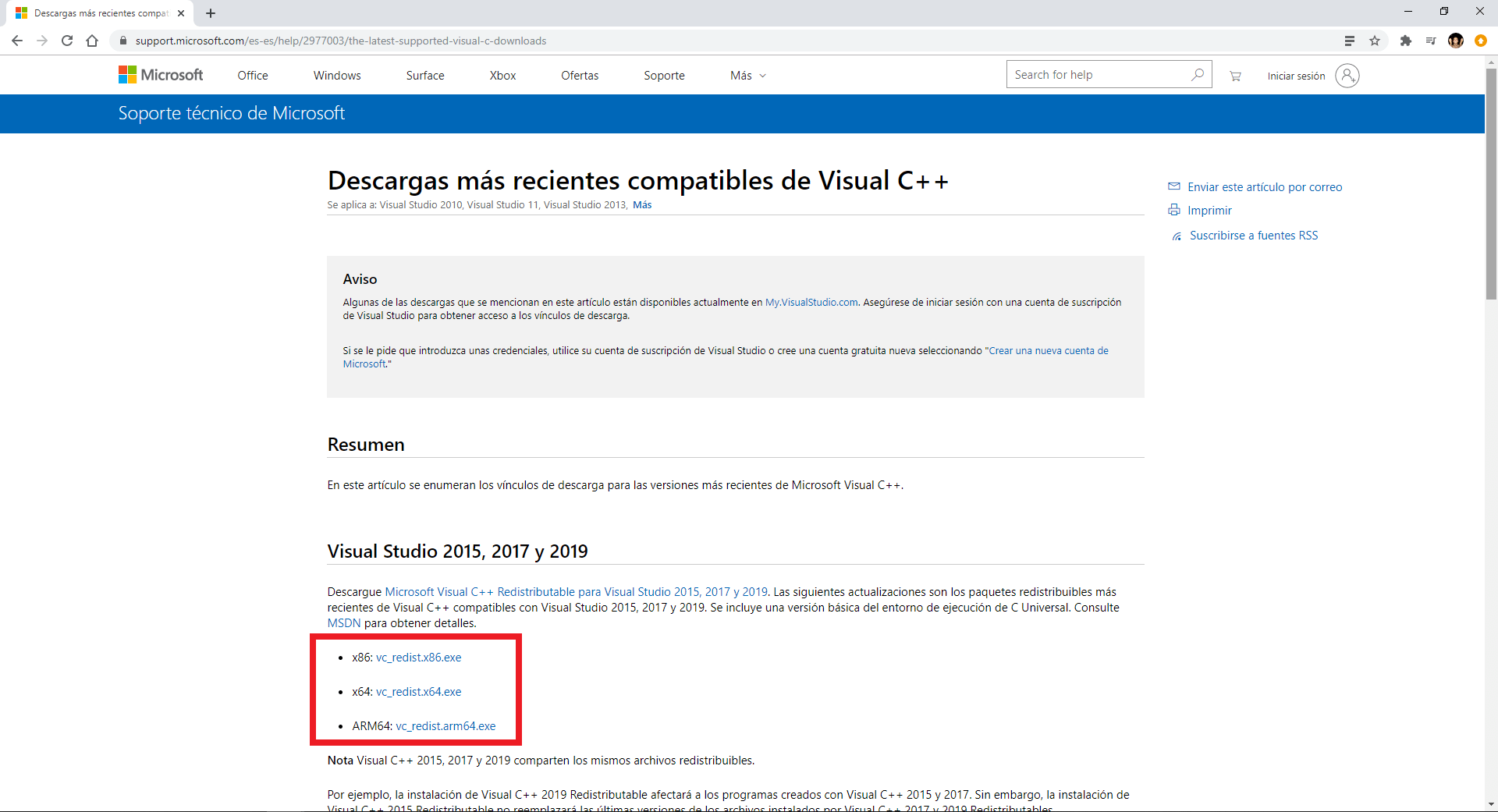
Task: Open the Ofertas menu item
Action: [x=580, y=76]
